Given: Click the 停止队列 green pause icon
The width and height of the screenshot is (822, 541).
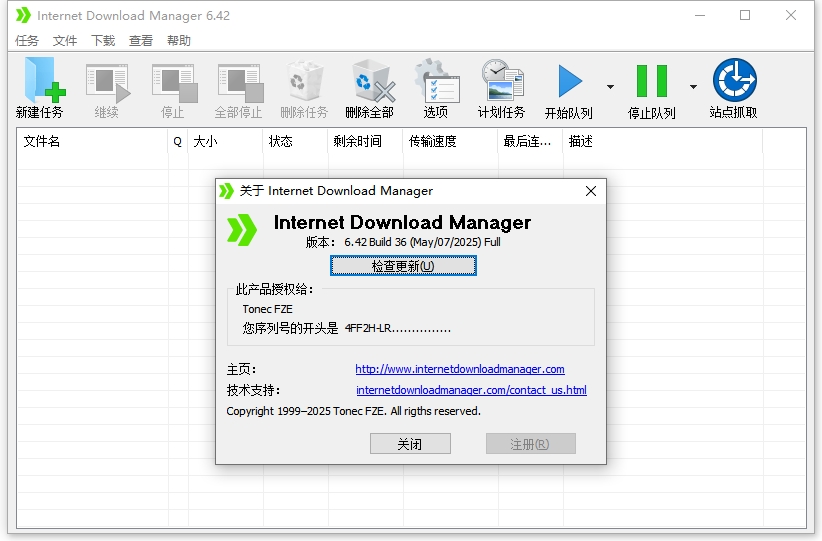Looking at the screenshot, I should tap(651, 82).
